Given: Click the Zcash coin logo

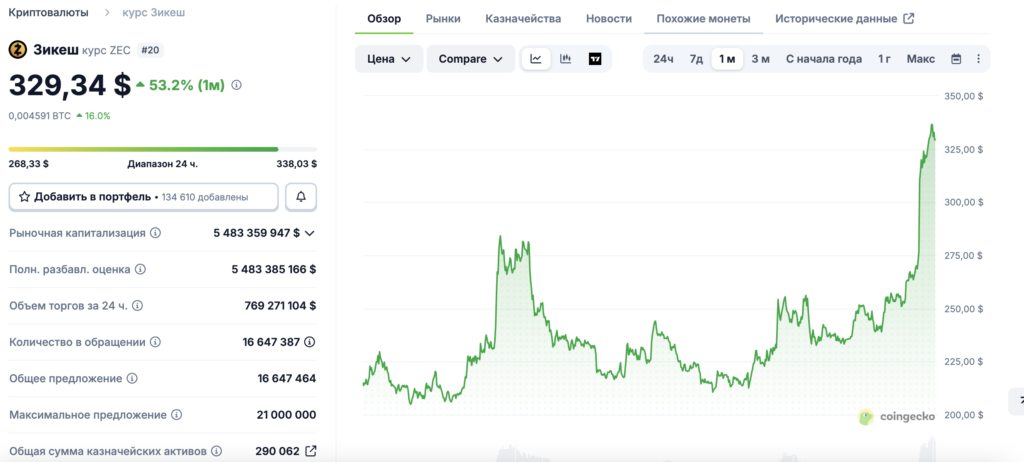Looking at the screenshot, I should pyautogui.click(x=17, y=49).
